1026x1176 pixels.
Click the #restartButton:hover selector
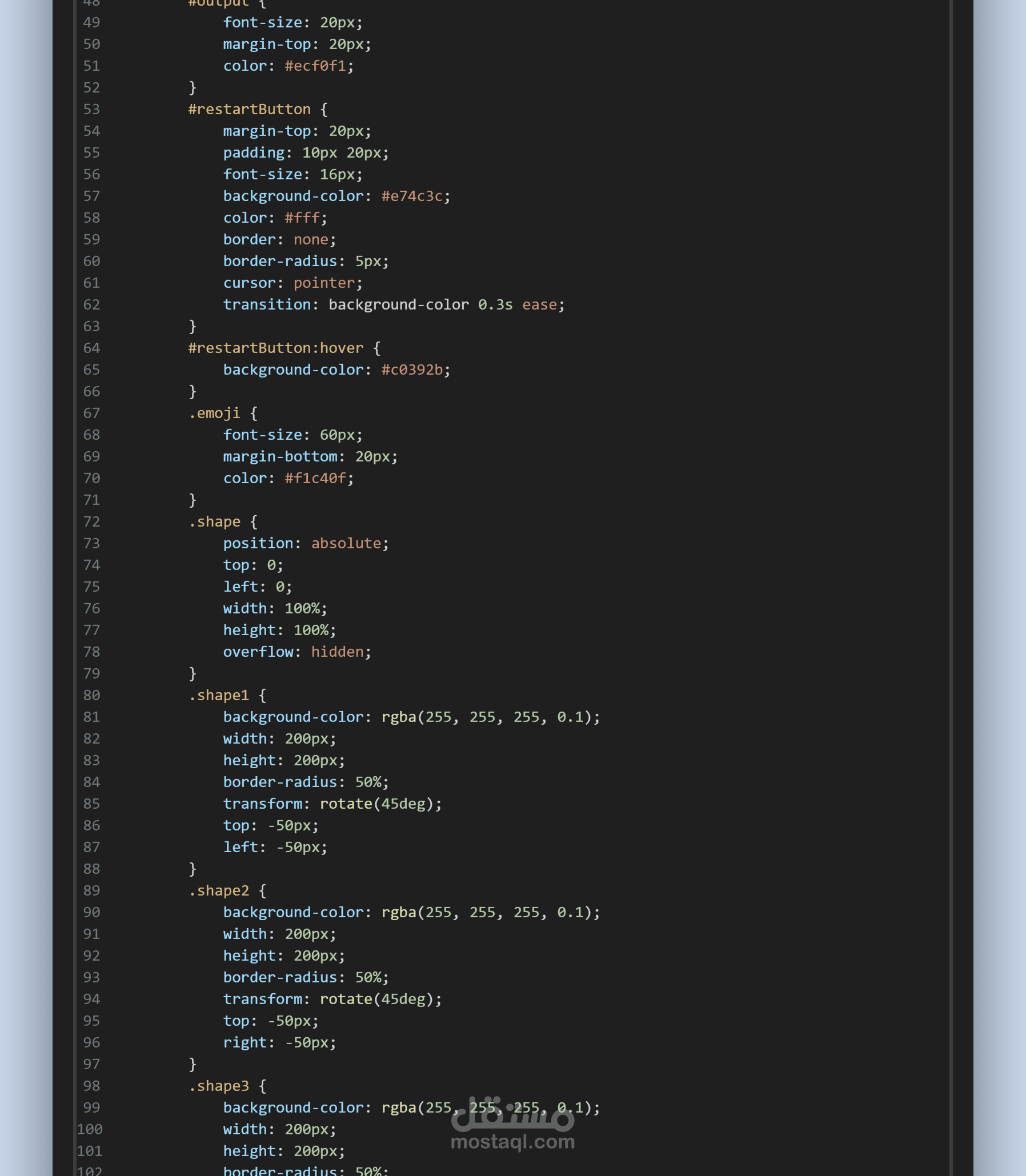tap(275, 348)
